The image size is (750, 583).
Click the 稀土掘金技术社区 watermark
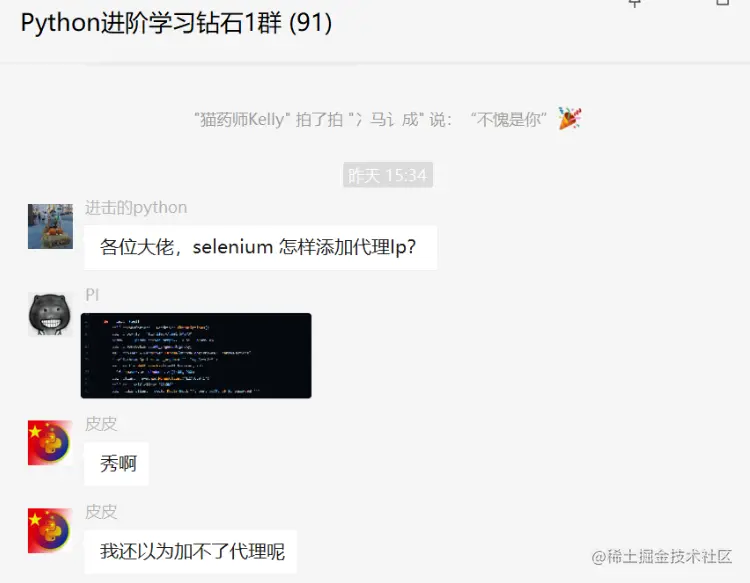pyautogui.click(x=662, y=557)
